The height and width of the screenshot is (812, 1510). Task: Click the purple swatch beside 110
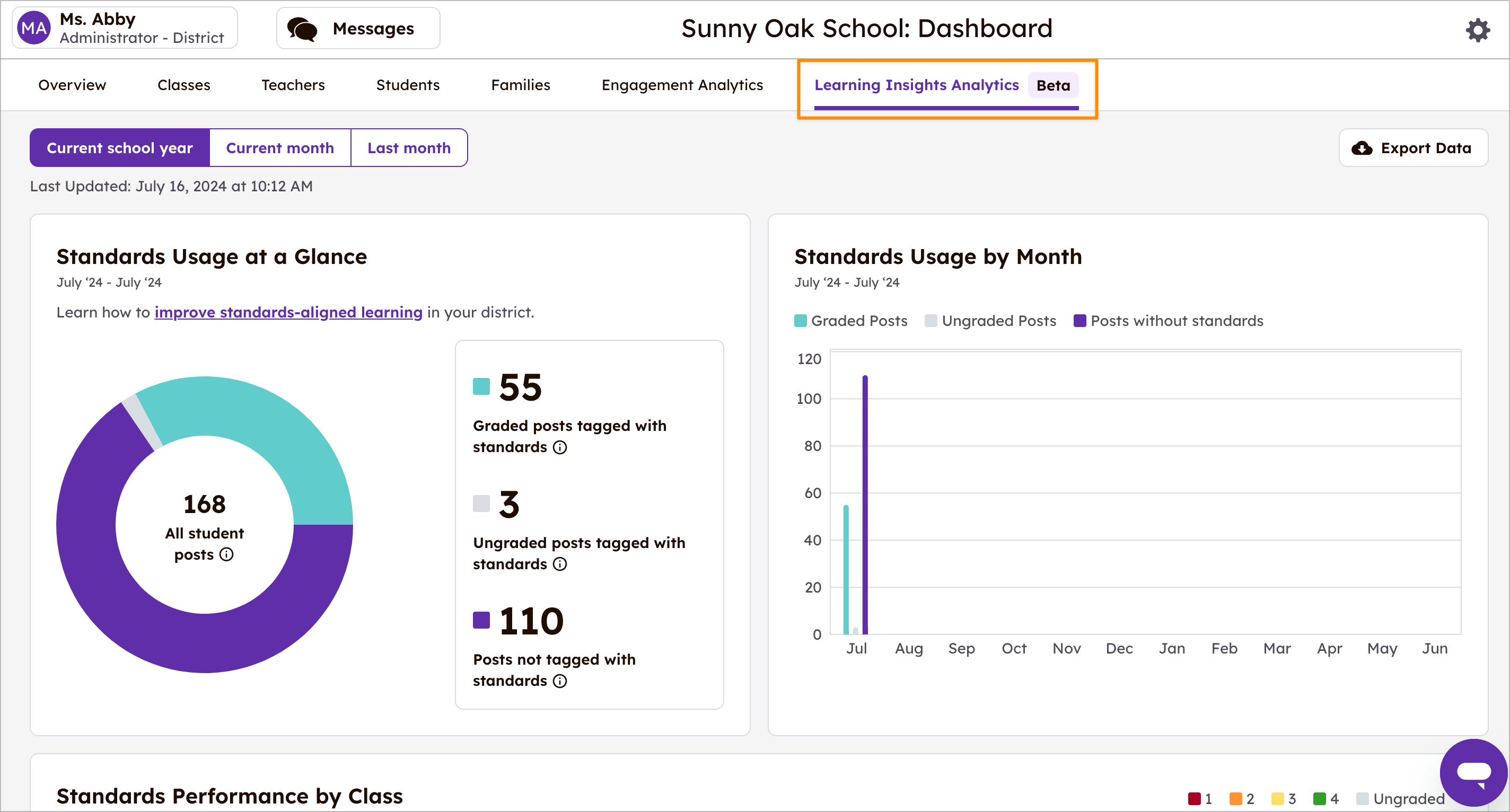click(481, 621)
